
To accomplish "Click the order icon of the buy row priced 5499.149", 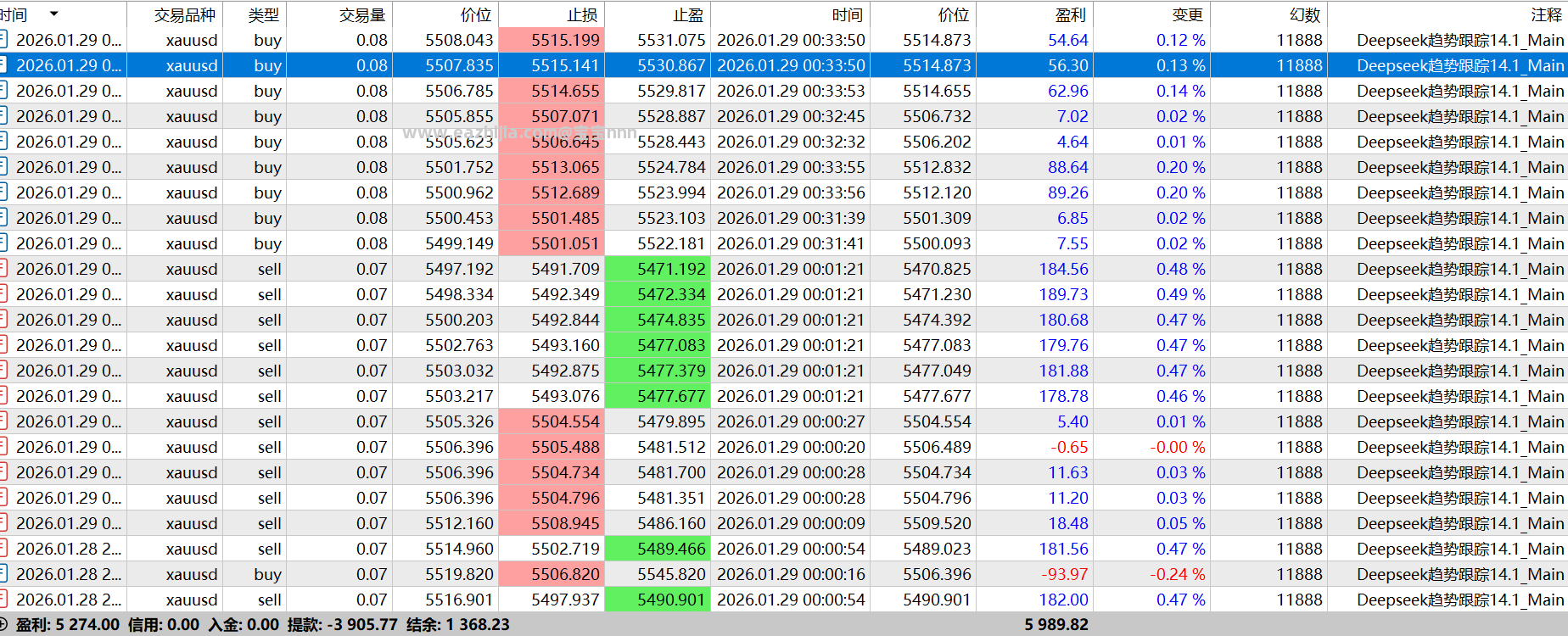I will [x=3, y=243].
